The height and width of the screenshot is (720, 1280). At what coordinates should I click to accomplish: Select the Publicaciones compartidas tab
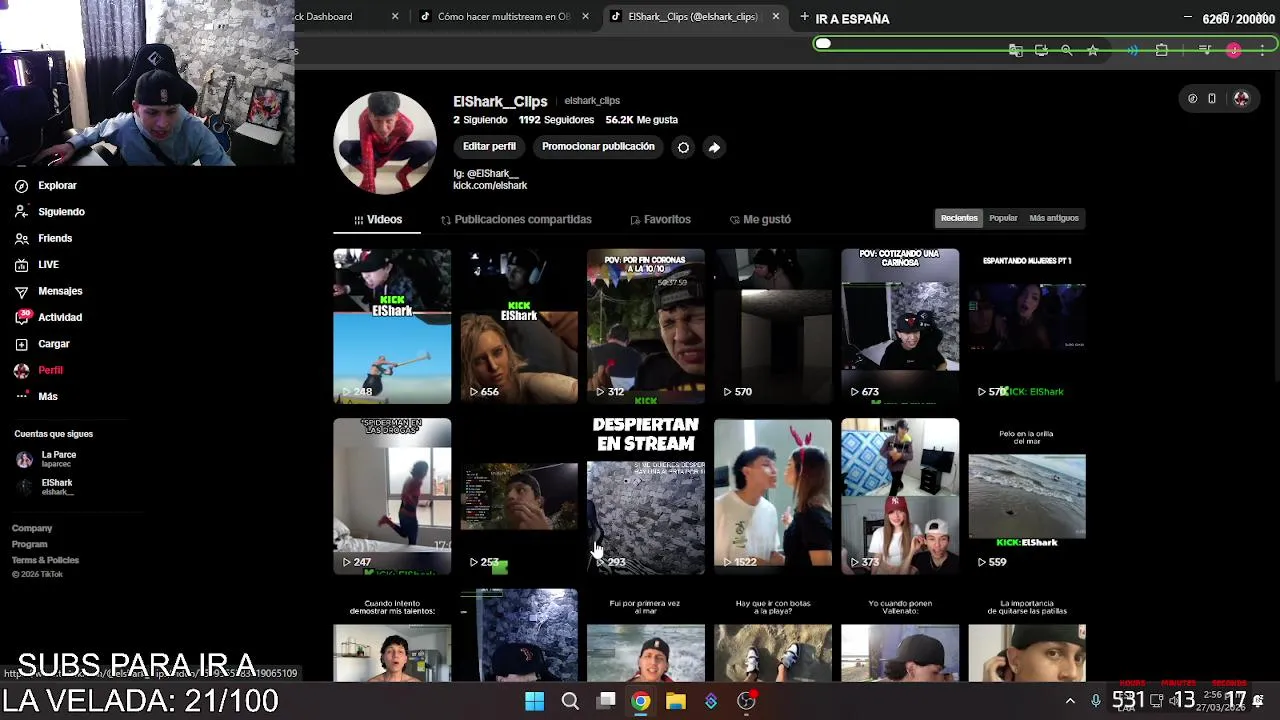tap(516, 220)
